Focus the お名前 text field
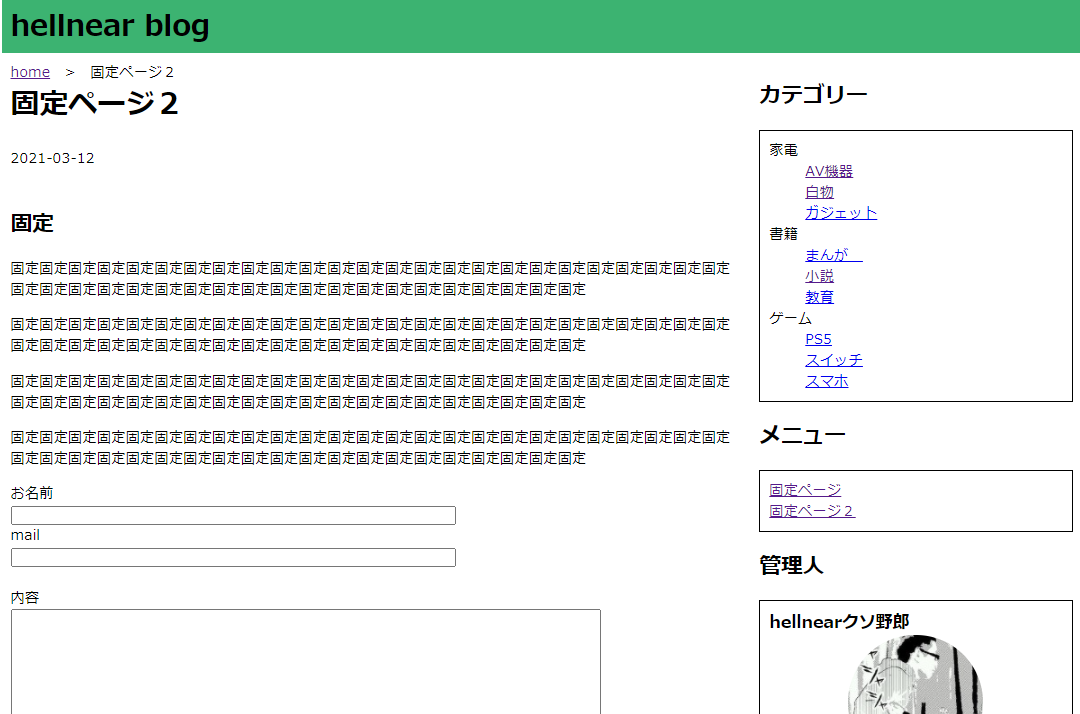The image size is (1080, 714). pos(233,516)
